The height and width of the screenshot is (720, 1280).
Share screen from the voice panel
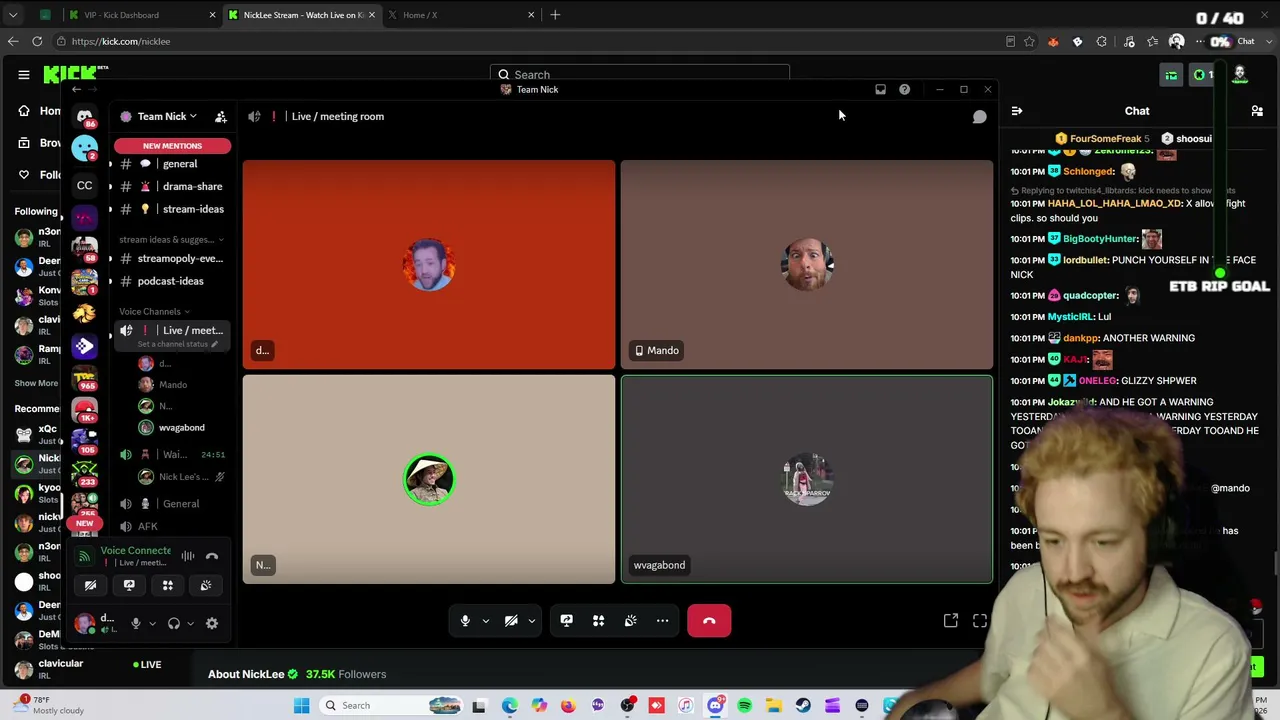(x=129, y=585)
